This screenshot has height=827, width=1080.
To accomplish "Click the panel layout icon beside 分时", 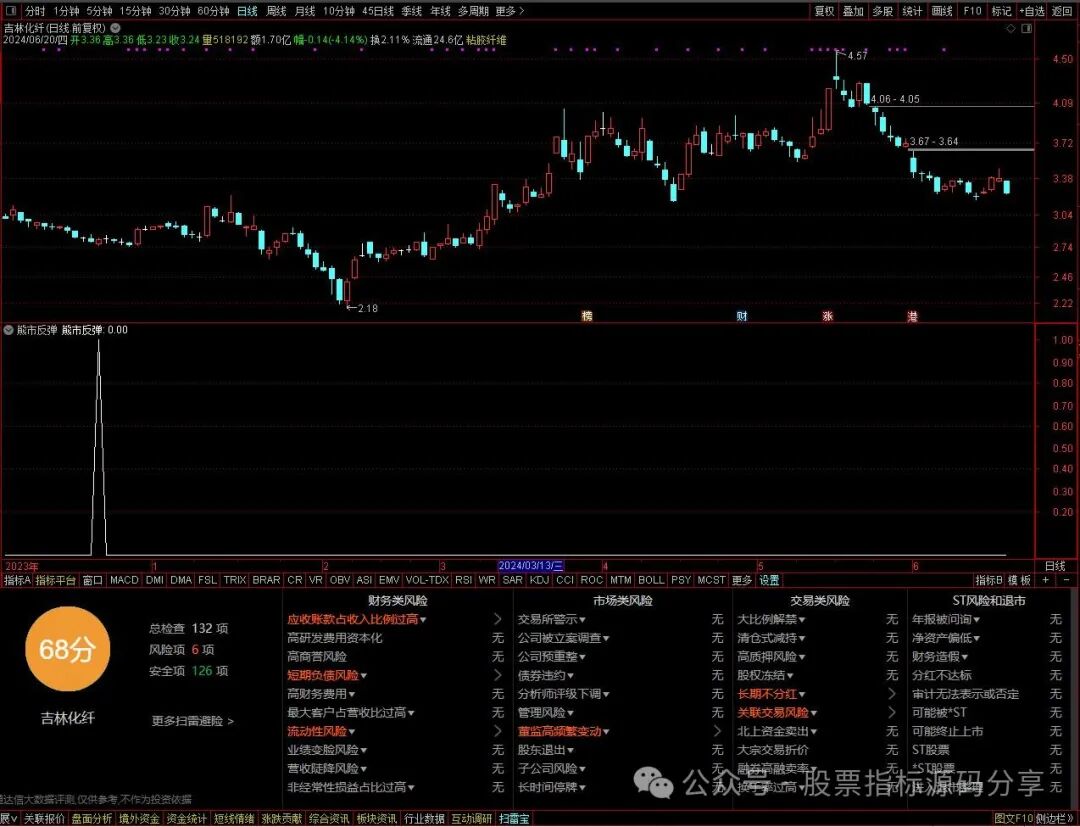I will [10, 11].
